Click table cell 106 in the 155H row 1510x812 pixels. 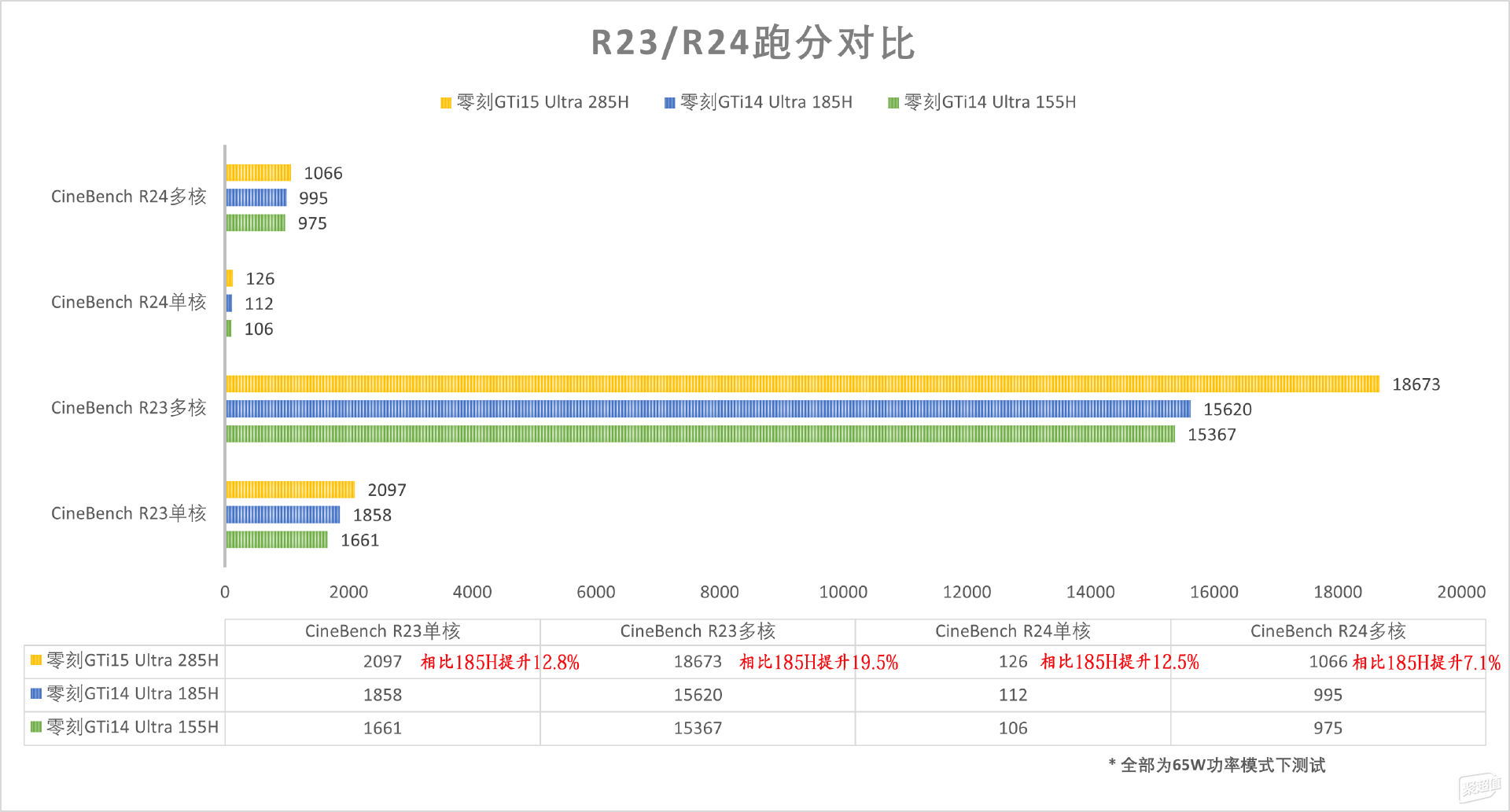coord(1013,728)
